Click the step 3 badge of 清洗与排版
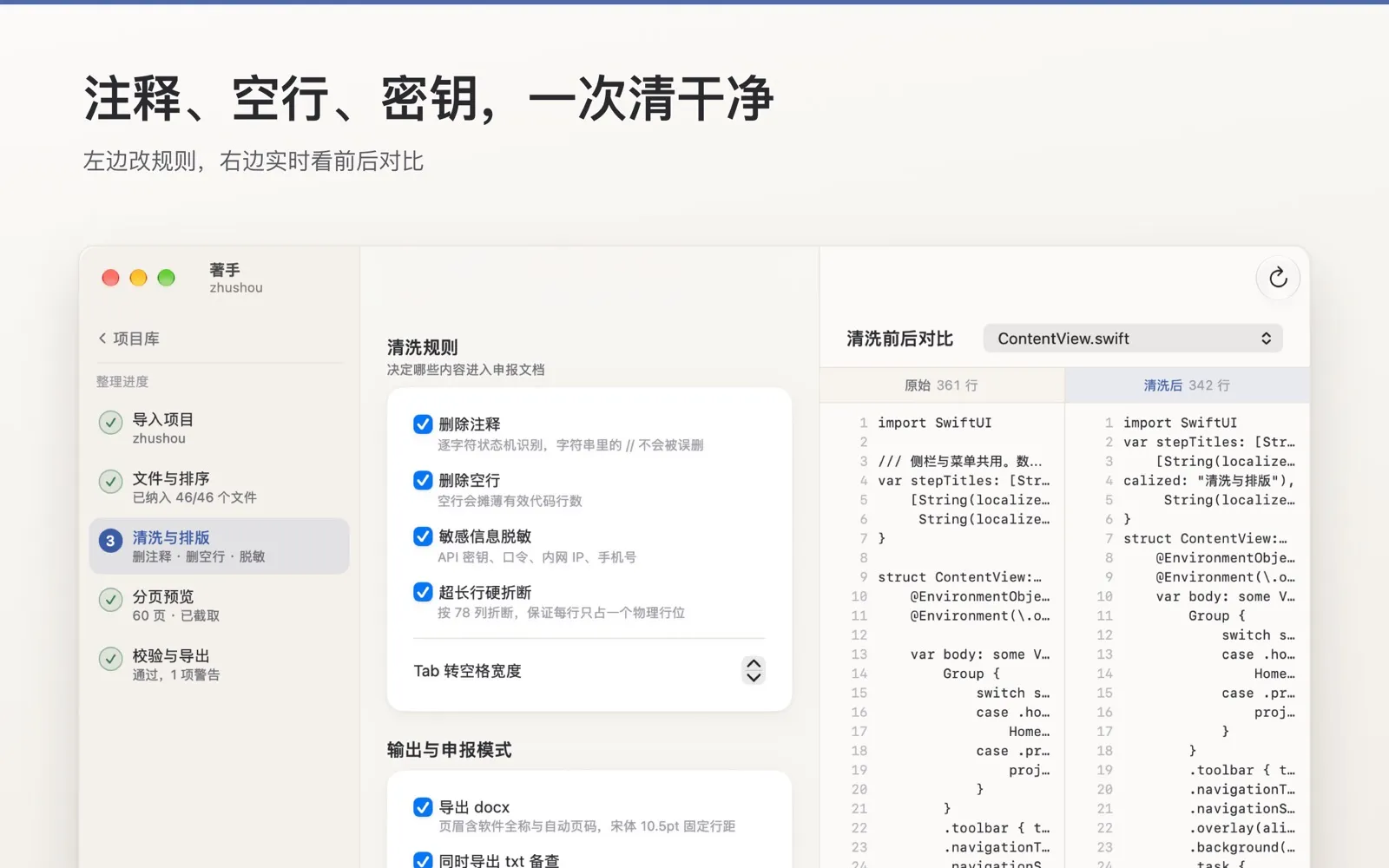This screenshot has width=1389, height=868. coord(110,541)
